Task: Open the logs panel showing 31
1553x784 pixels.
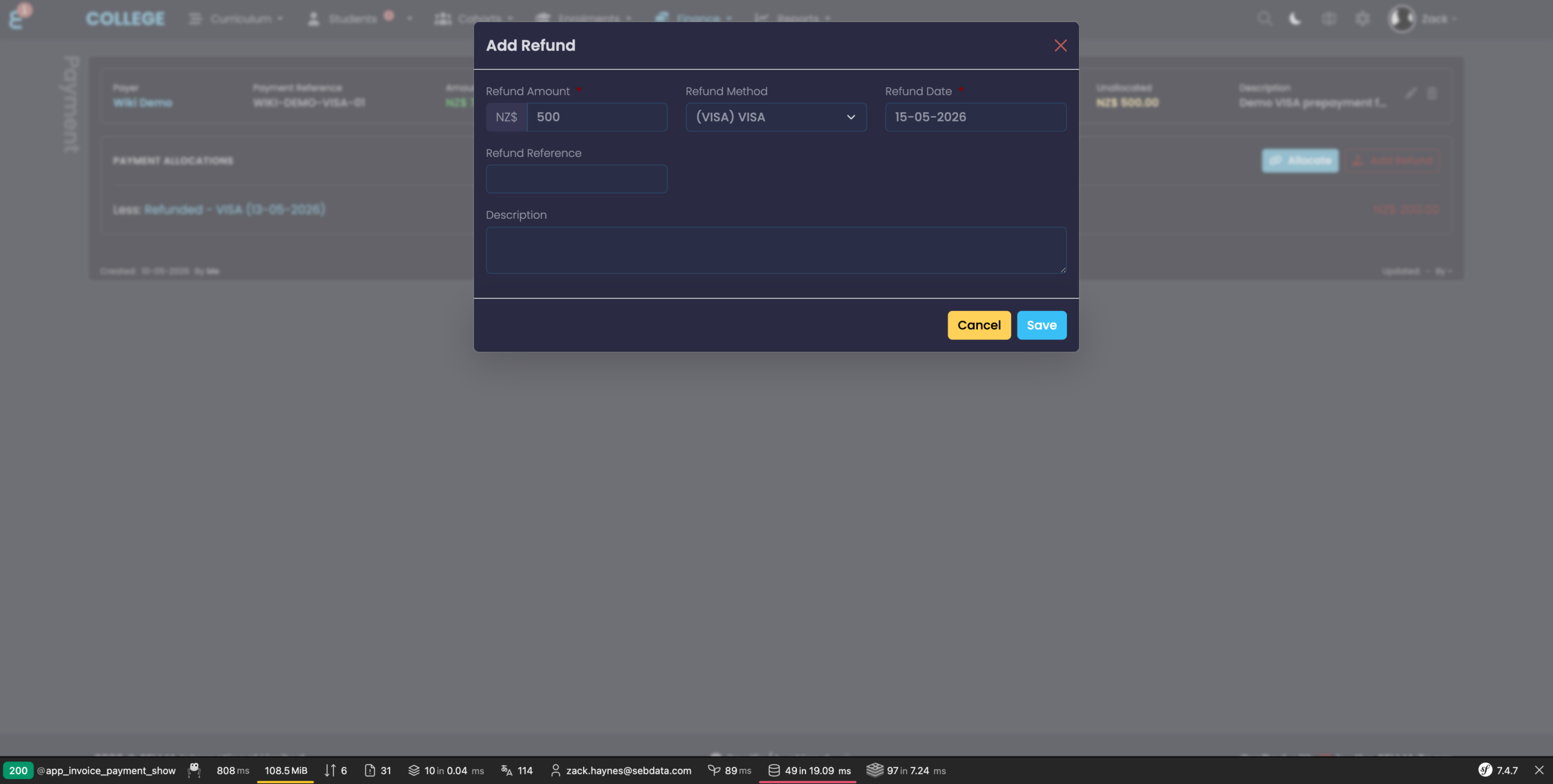Action: [x=378, y=770]
